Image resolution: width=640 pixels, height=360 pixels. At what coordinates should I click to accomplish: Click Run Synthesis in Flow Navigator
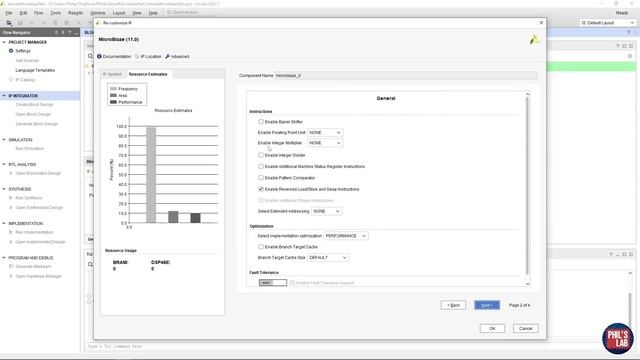pos(29,198)
